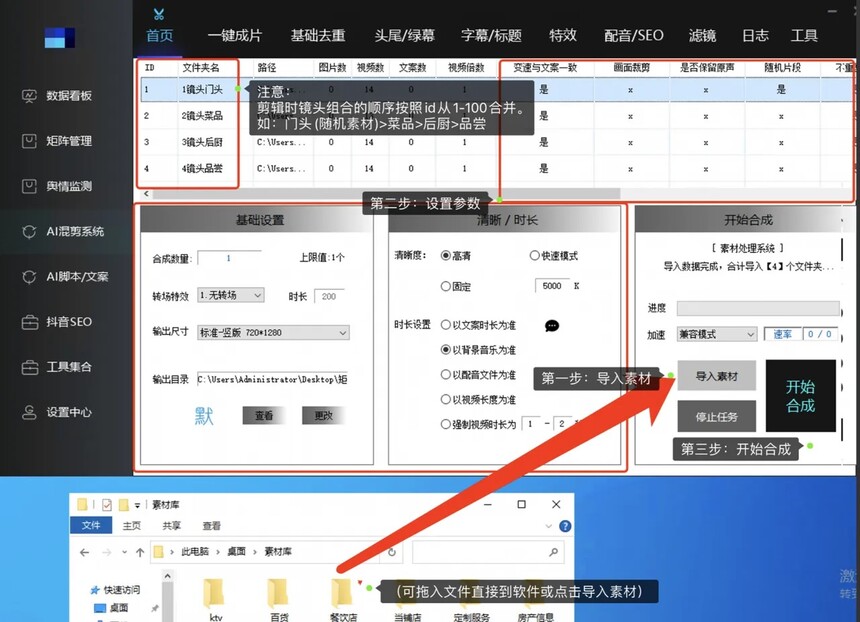
Task: Click the 数据看板 dashboard sidebar icon
Action: pyautogui.click(x=29, y=96)
